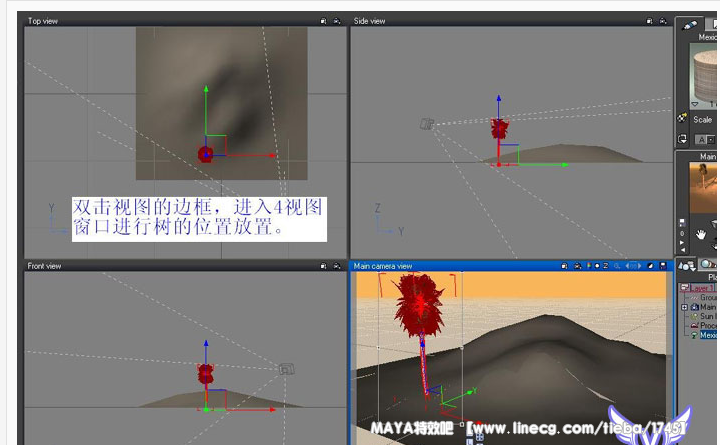Switch to the objects tab in the world browser

click(687, 265)
